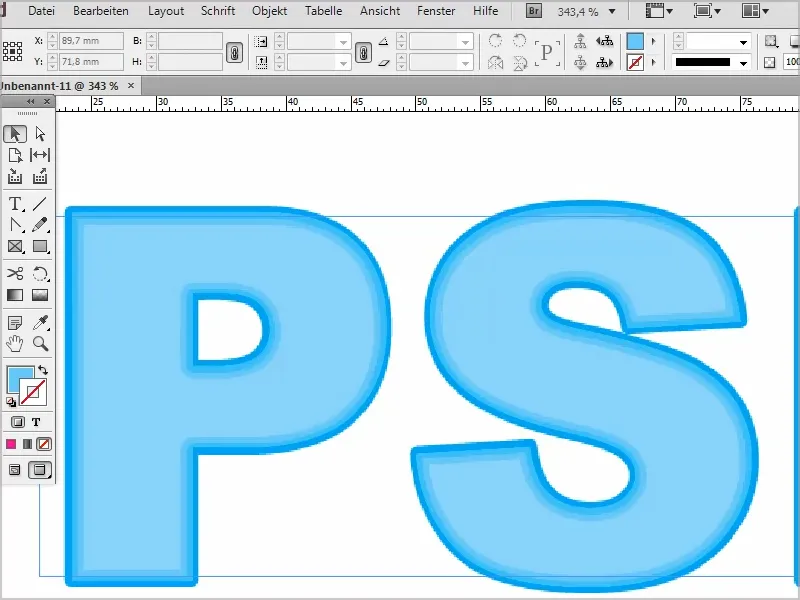Select the Gap tool

pyautogui.click(x=40, y=155)
